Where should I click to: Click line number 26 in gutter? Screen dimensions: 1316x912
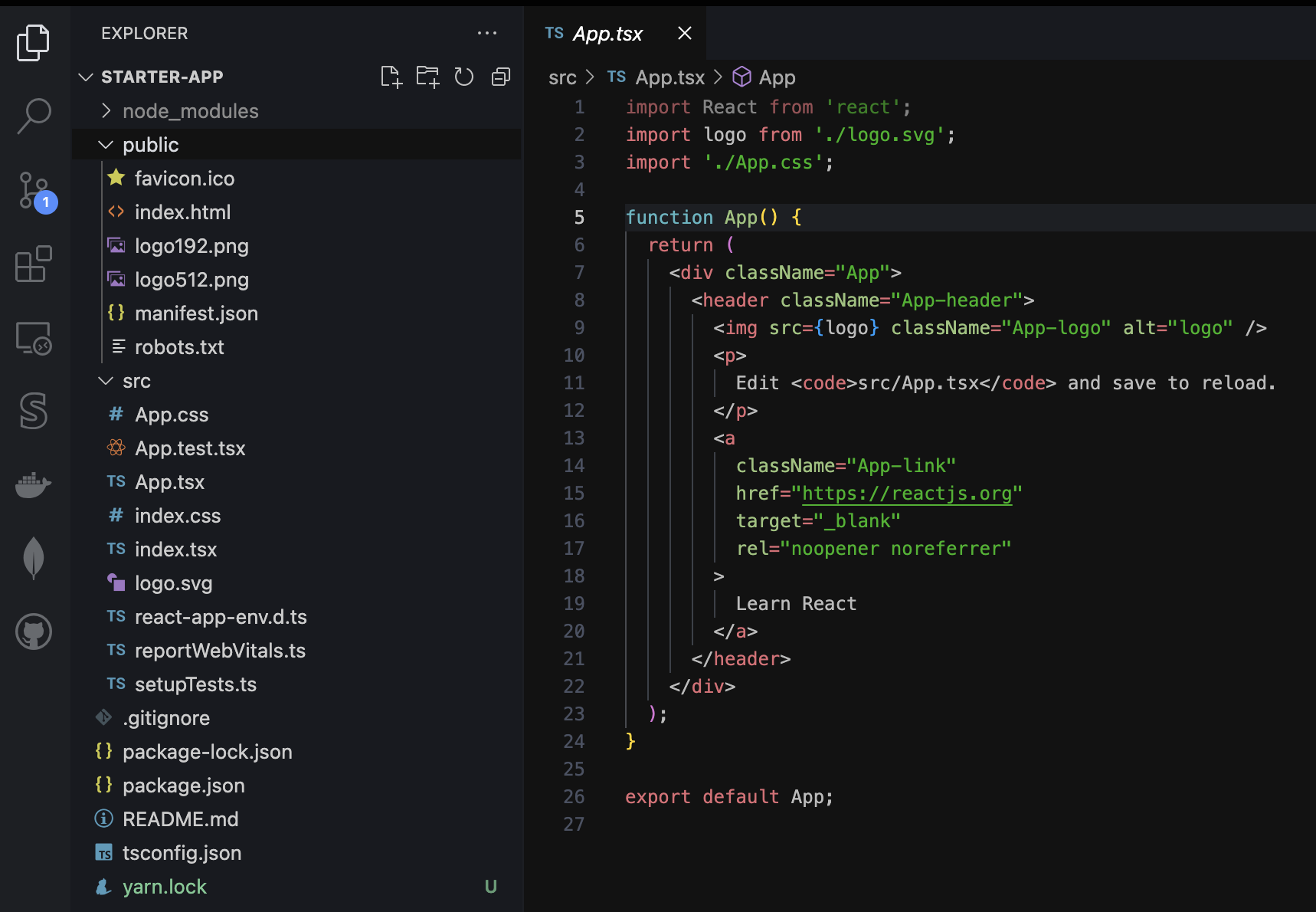point(574,797)
